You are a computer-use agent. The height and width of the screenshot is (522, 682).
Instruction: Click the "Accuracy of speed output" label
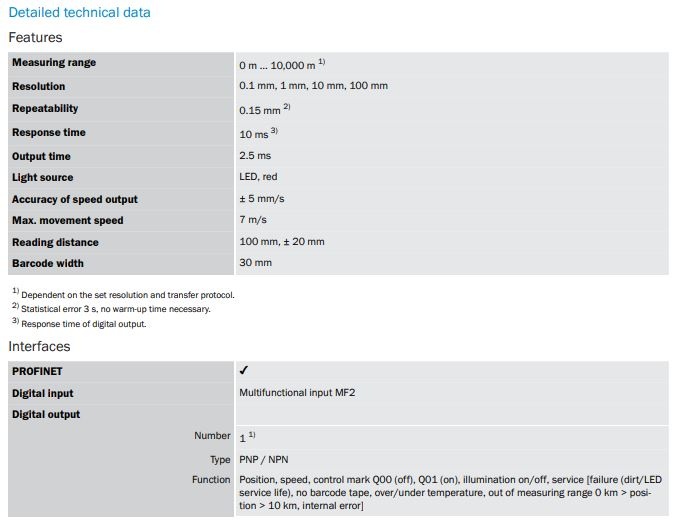coord(75,199)
